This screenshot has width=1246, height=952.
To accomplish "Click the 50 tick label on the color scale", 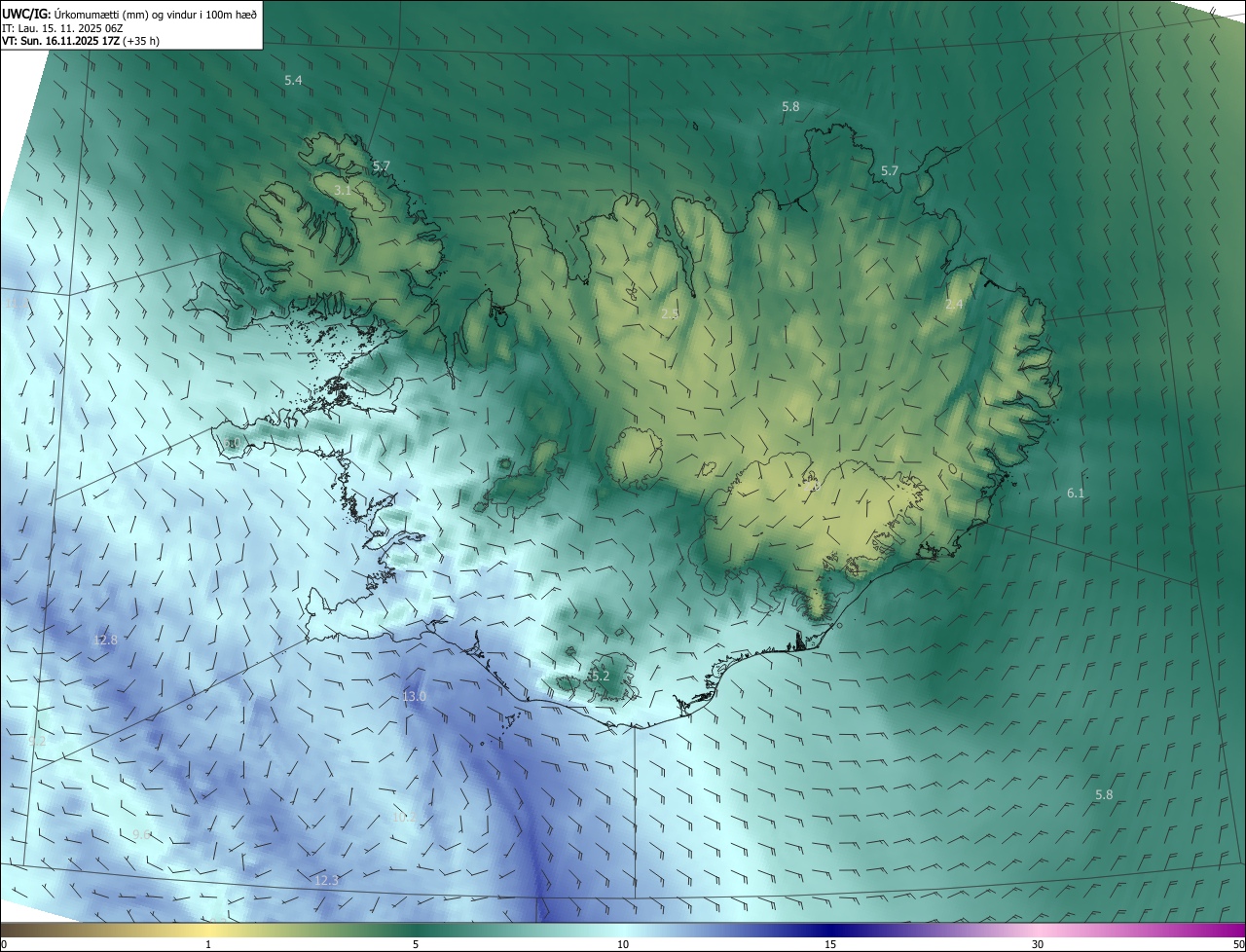I will (x=1238, y=944).
